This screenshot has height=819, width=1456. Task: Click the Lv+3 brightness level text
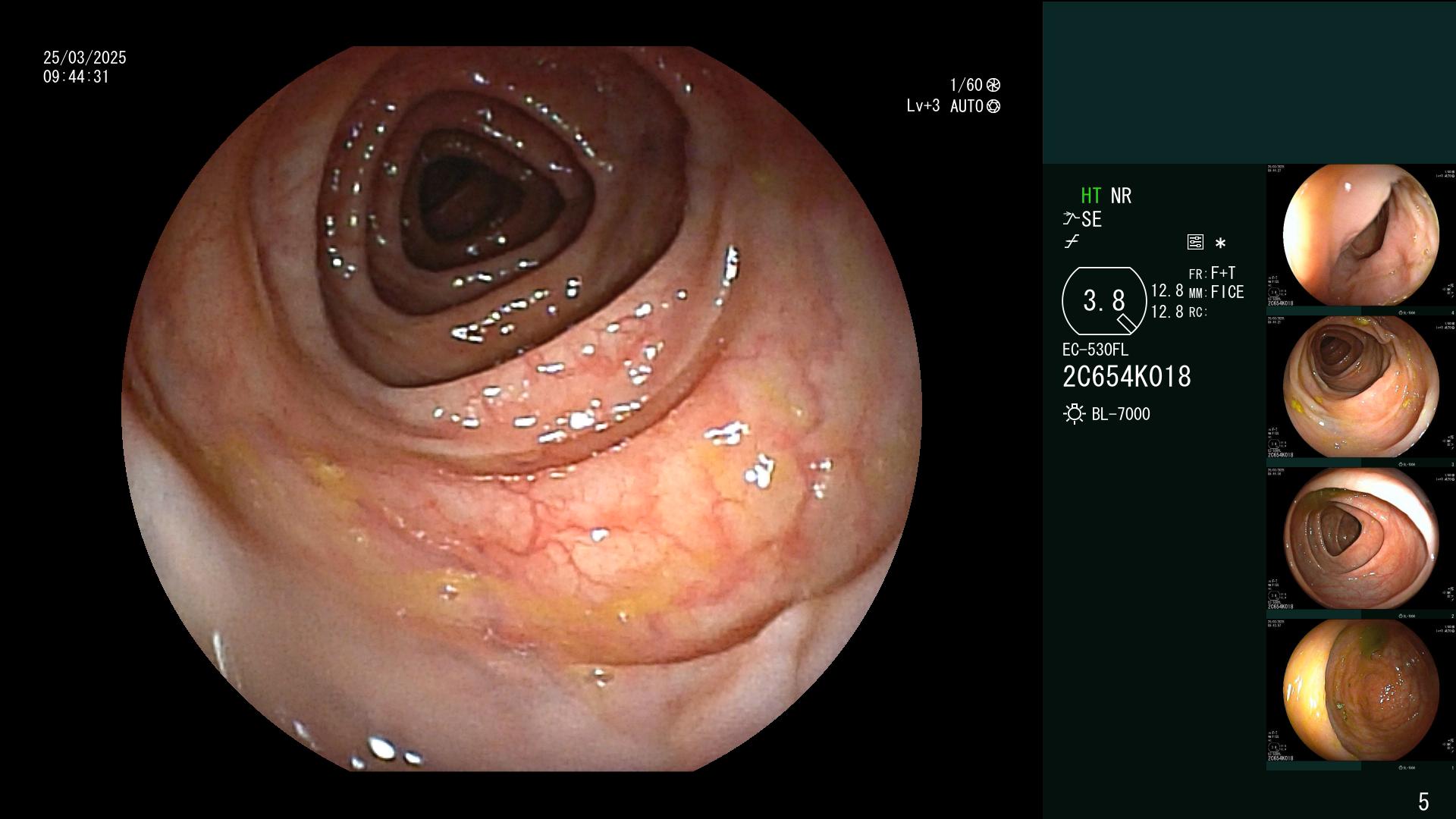pos(923,106)
